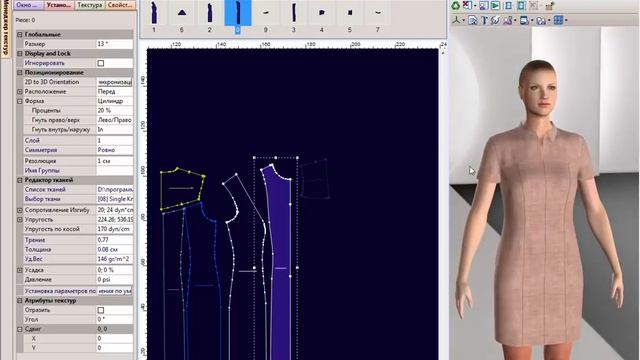Collapse the Display and Lock section
Image resolution: width=640 pixels, height=360 pixels.
[20, 53]
